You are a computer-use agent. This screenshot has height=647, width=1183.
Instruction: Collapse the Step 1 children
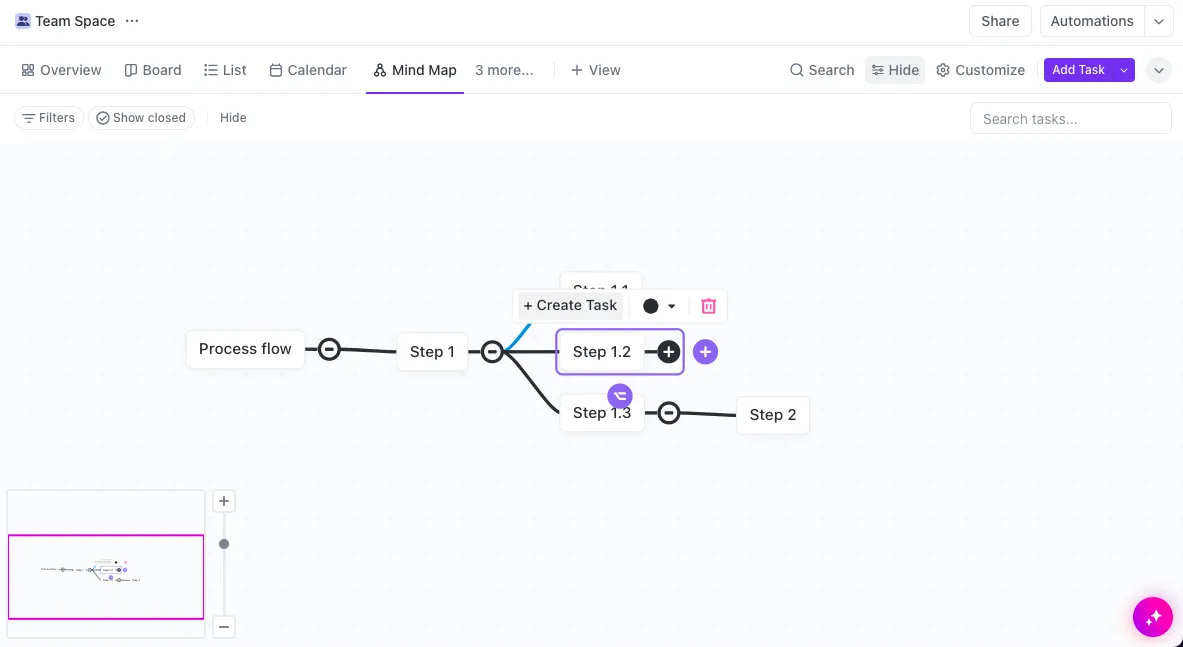pyautogui.click(x=492, y=351)
